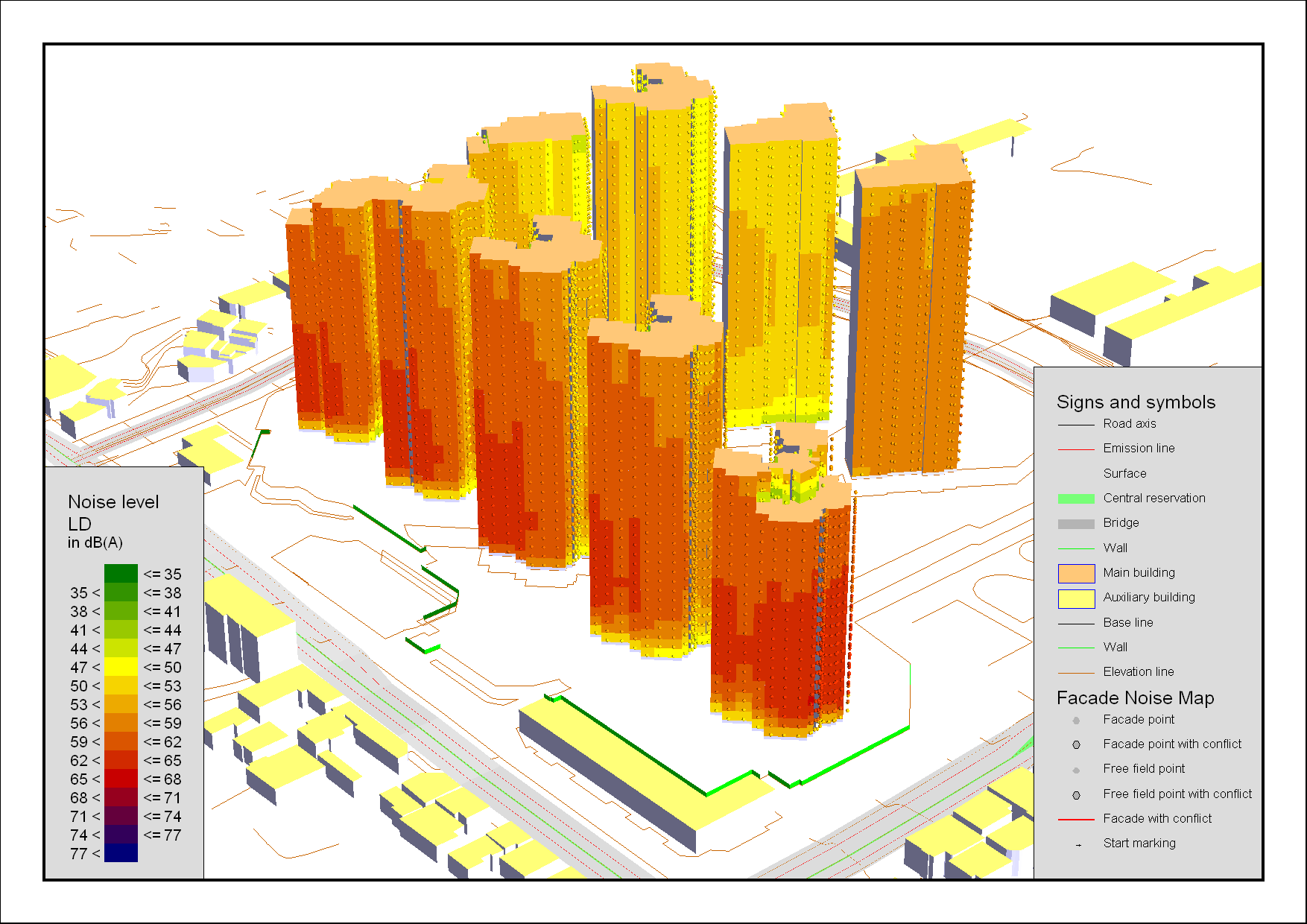The image size is (1307, 924).
Task: Click the <= 44 yellow-green swatch
Action: click(x=121, y=629)
